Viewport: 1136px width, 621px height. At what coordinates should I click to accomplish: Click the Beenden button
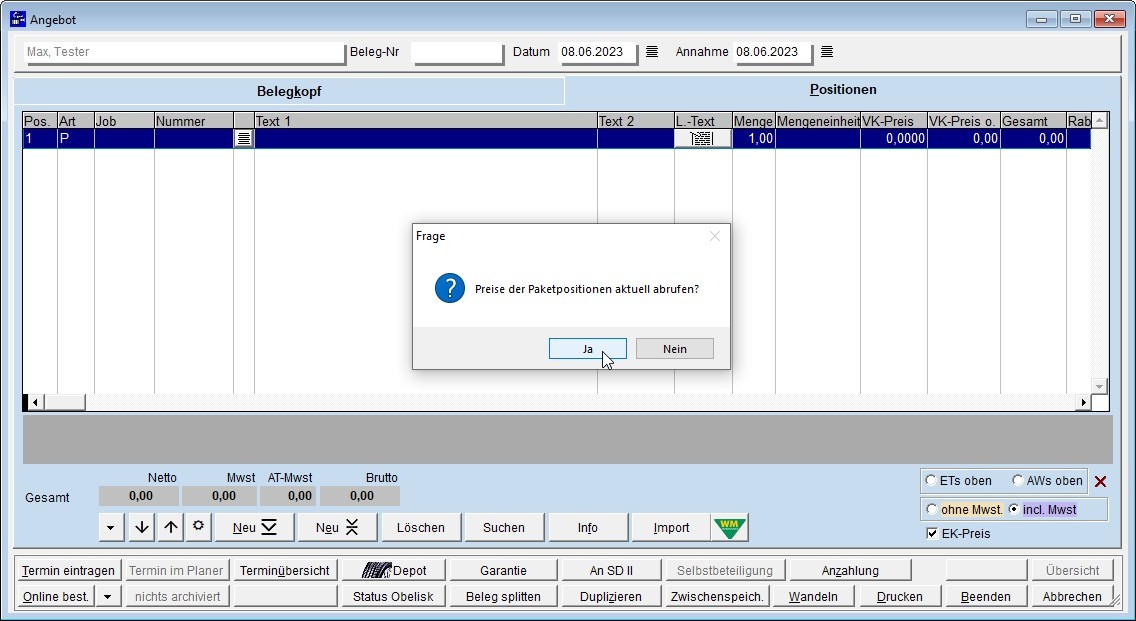coord(985,596)
